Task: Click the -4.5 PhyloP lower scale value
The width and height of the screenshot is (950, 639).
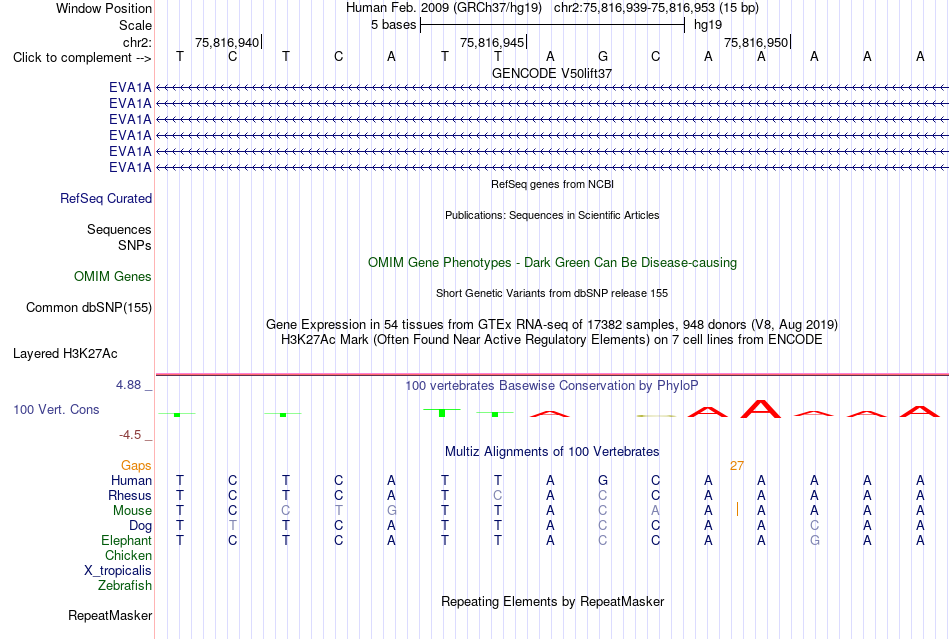Action: tap(130, 435)
